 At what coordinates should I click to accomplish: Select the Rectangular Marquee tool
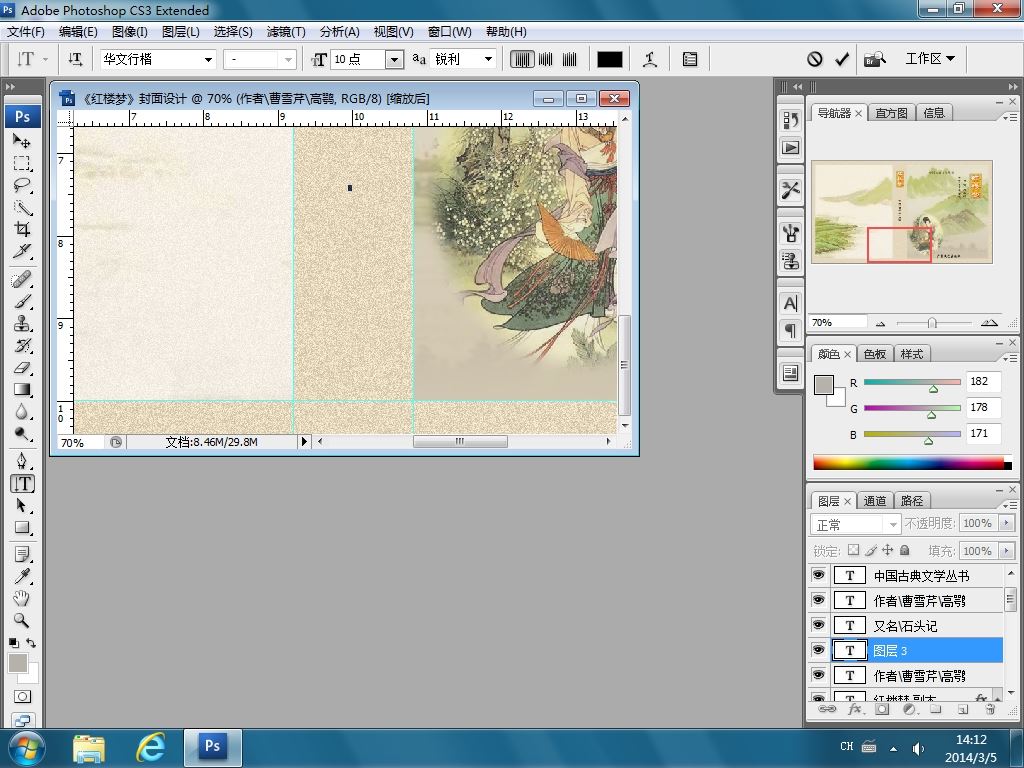[22, 163]
